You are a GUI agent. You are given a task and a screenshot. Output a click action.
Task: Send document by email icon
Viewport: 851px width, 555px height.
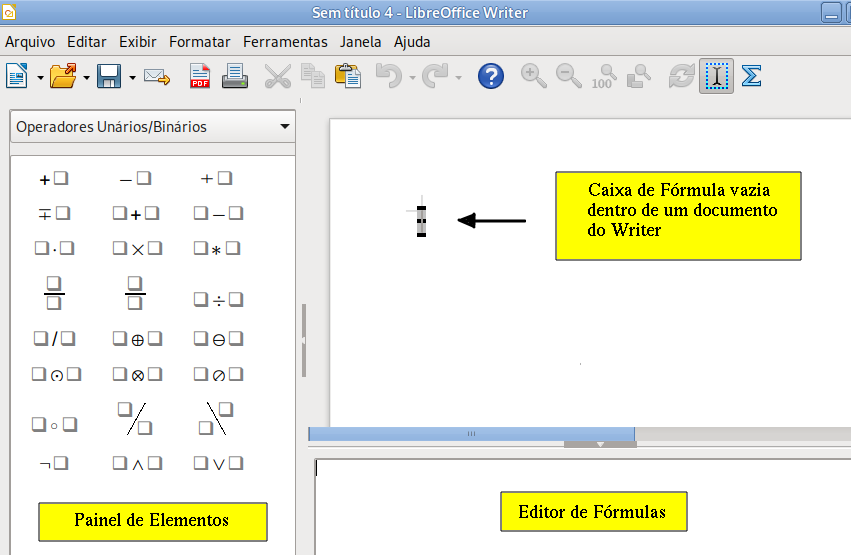[x=157, y=76]
